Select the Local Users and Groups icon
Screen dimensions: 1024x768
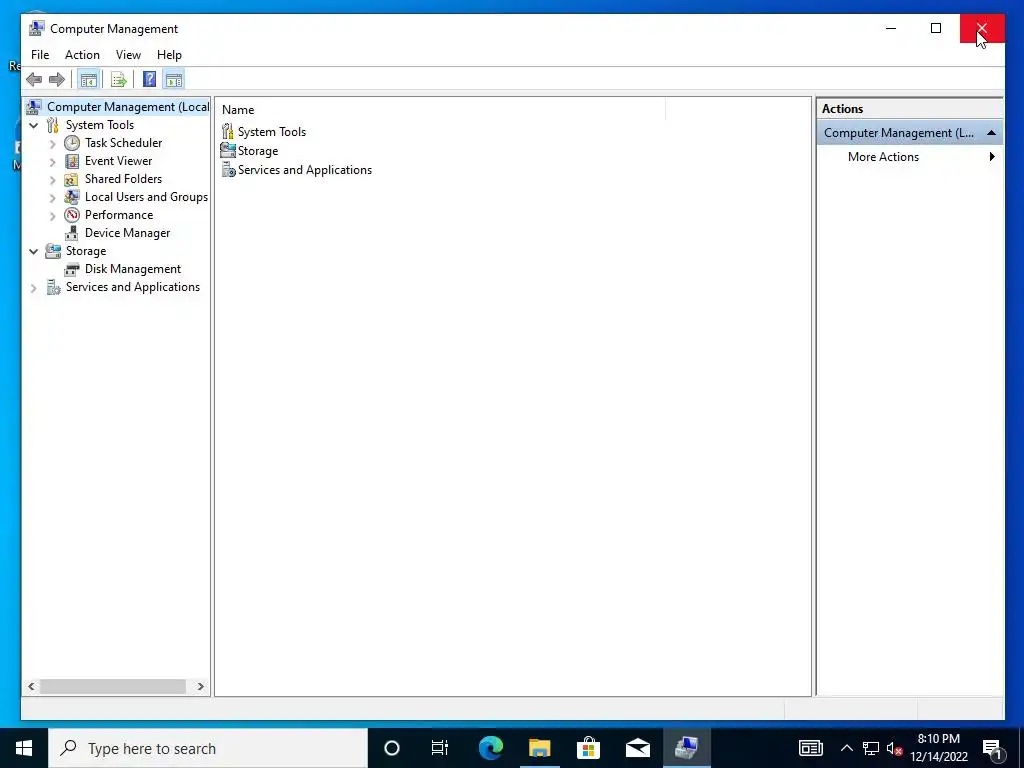pyautogui.click(x=72, y=197)
